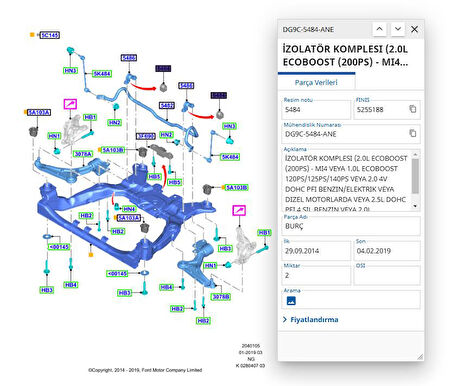Screen dimensions: 452x386
Task: Click the Miktar quantity field
Action: 316,275
